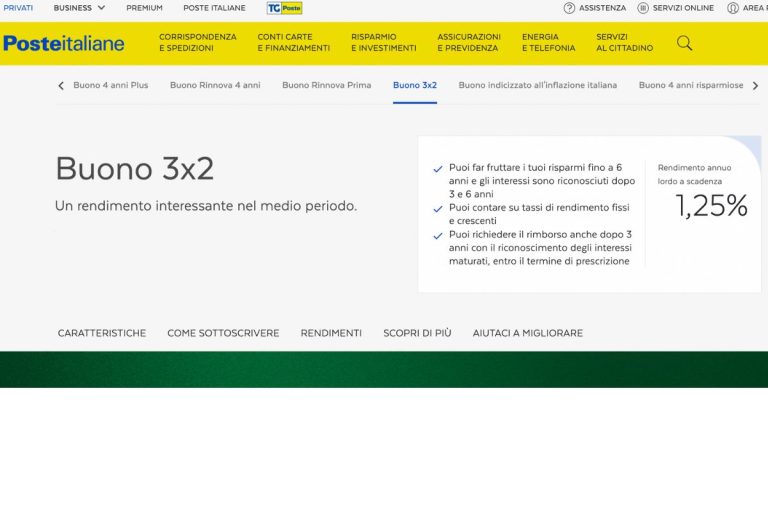This screenshot has width=768, height=512.
Task: Jump to Caratteristiche section
Action: (102, 333)
